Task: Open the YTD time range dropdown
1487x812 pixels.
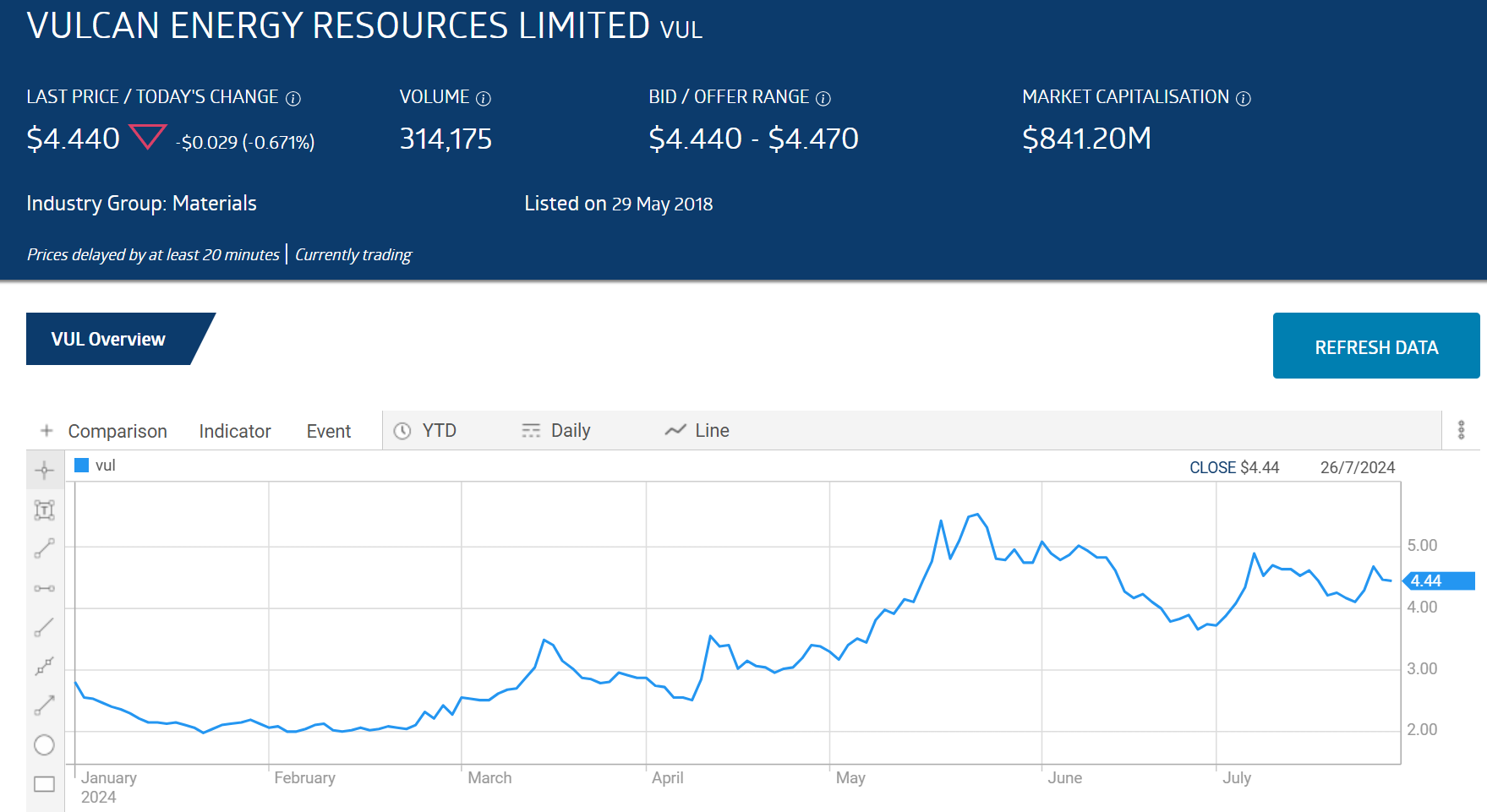Action: tap(426, 431)
